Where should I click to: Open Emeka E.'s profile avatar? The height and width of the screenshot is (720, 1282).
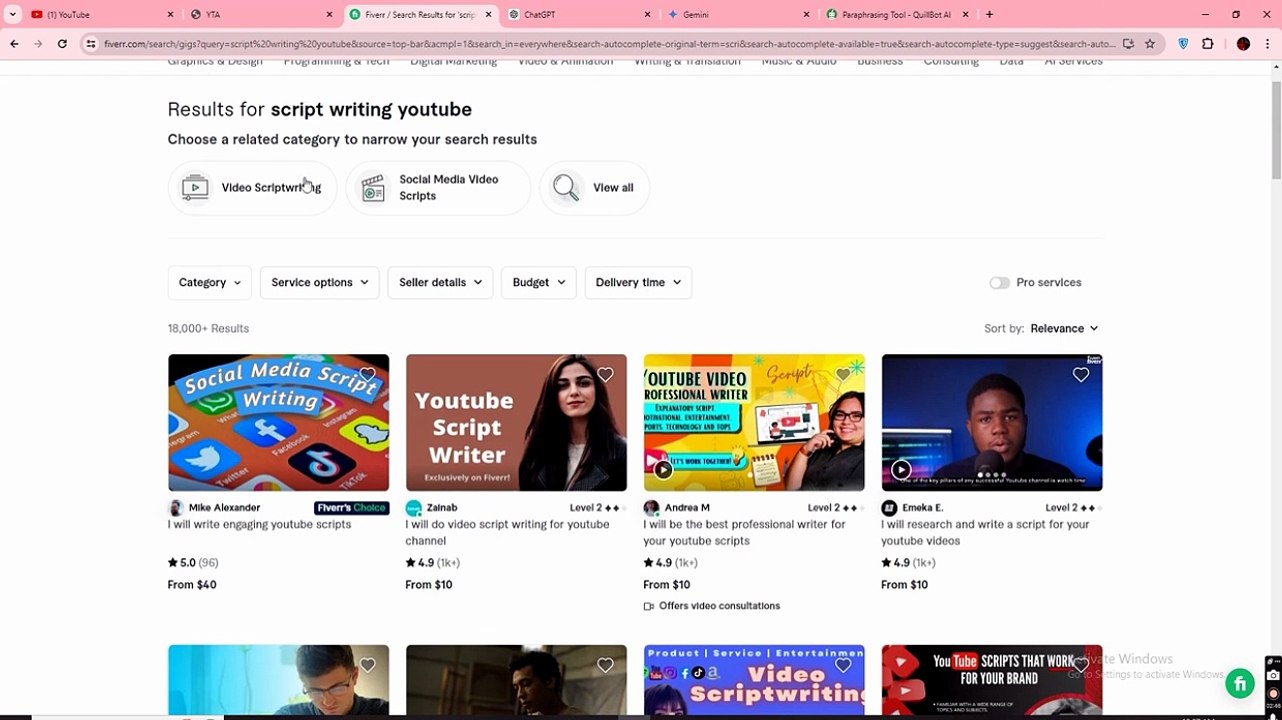point(889,508)
